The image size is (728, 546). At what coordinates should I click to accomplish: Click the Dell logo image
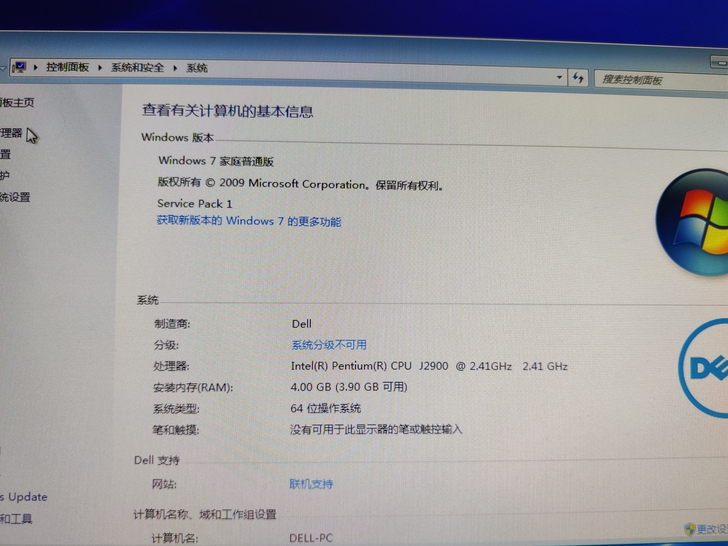(x=703, y=368)
